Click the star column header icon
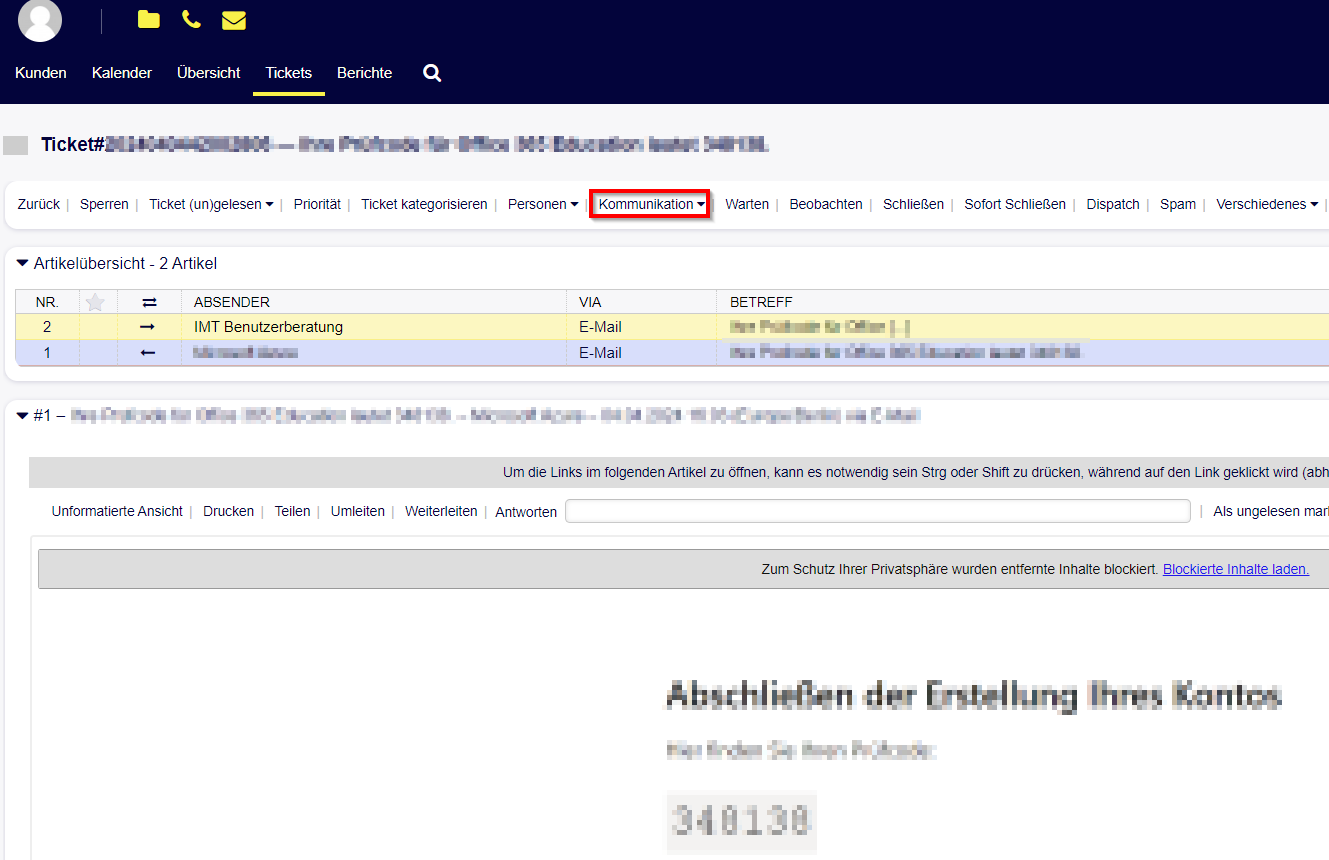1329x860 pixels. pos(96,302)
